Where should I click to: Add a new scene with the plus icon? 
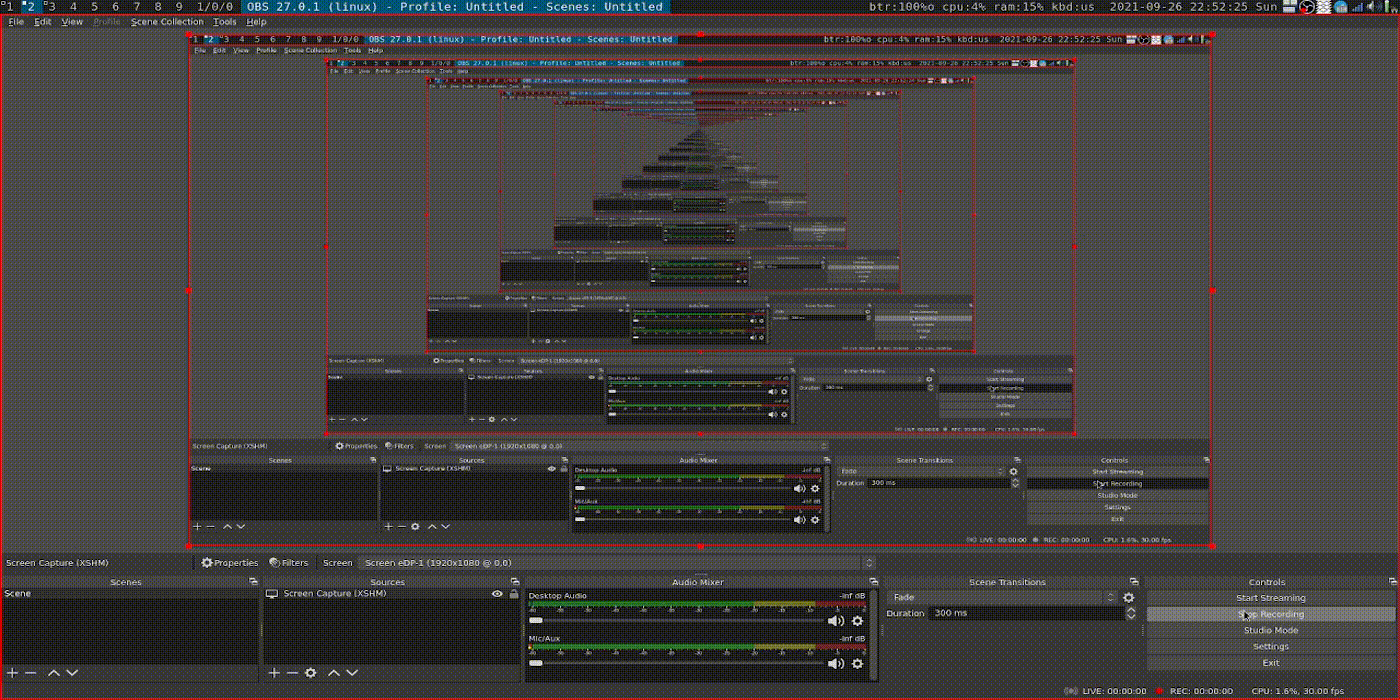point(12,673)
